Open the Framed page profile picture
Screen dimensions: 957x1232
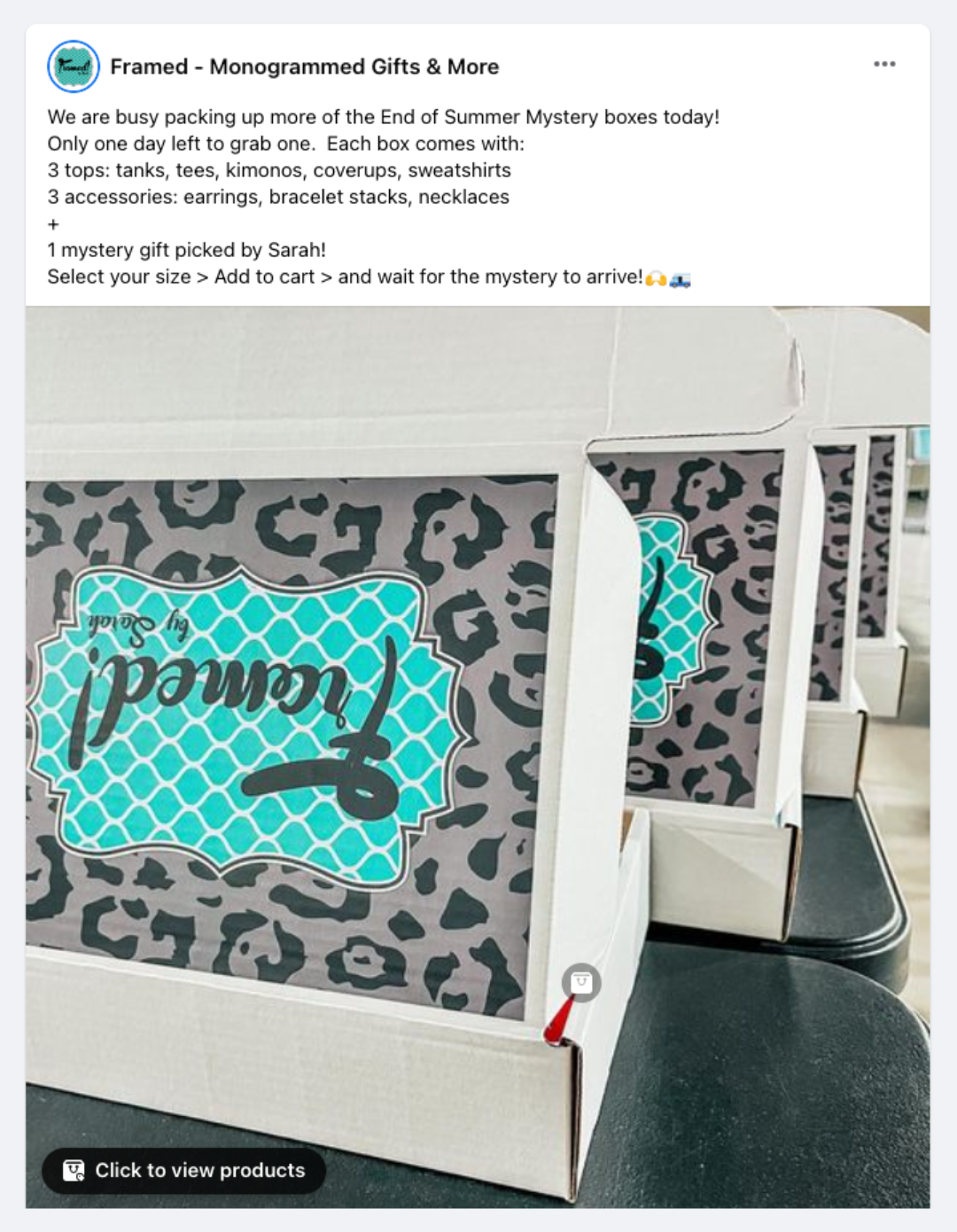pos(73,66)
